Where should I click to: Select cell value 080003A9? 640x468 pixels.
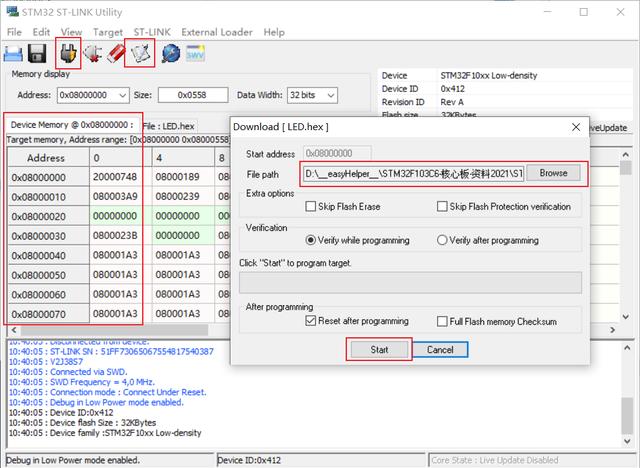115,197
